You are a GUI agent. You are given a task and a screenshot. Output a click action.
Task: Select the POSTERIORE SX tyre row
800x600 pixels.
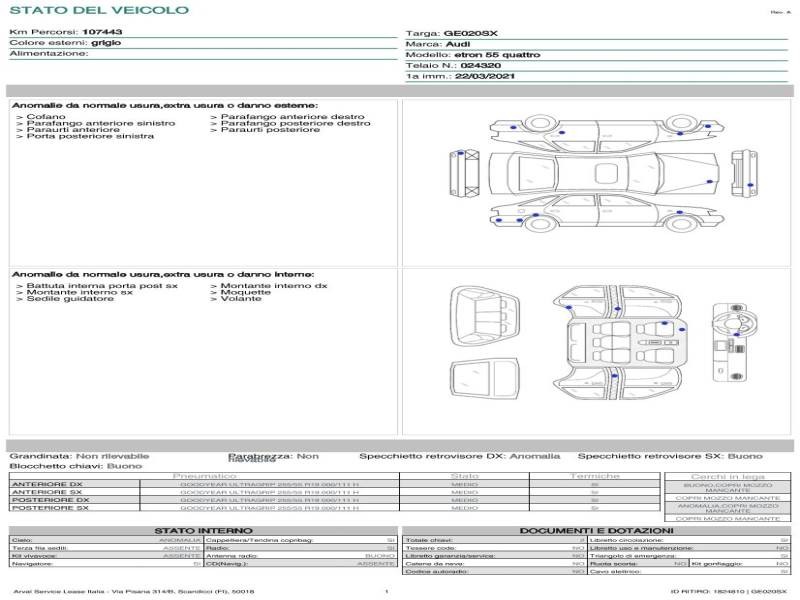[335, 508]
